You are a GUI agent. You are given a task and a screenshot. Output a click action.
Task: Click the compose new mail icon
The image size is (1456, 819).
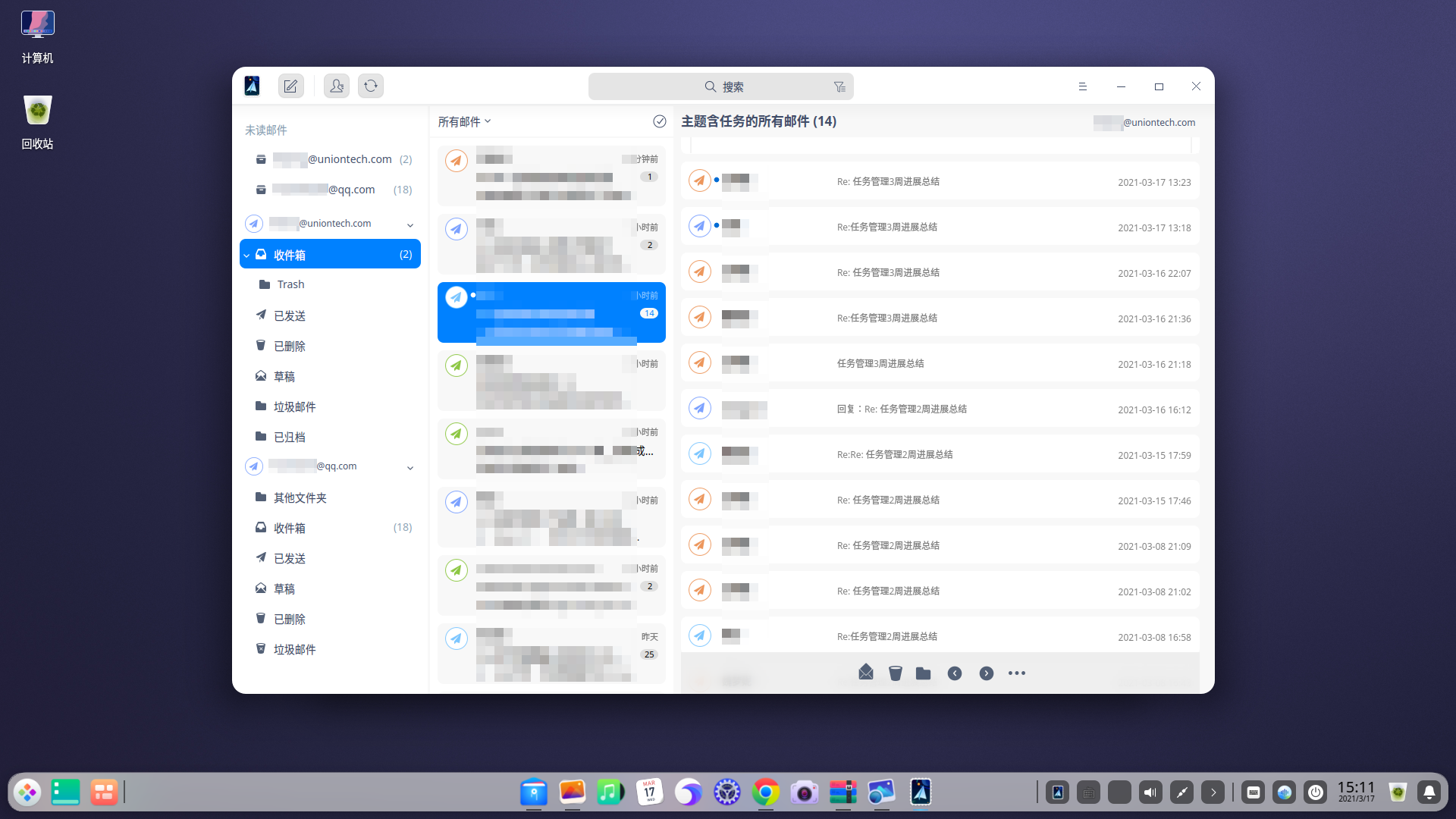pos(290,86)
